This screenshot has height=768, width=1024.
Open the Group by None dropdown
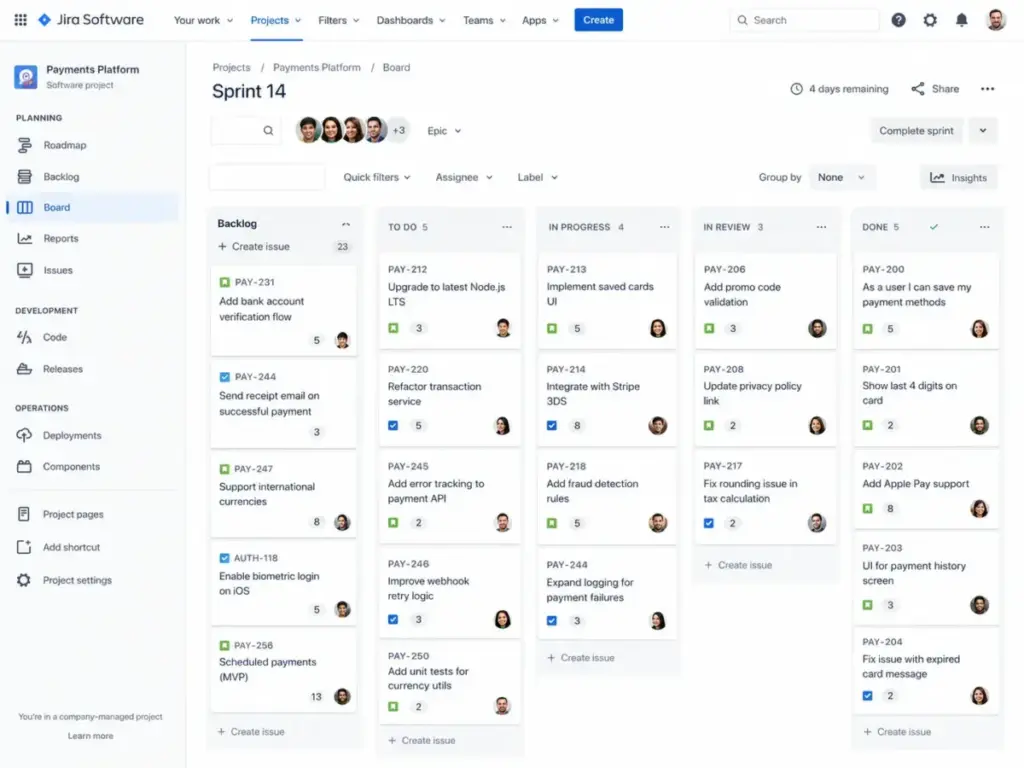click(841, 177)
